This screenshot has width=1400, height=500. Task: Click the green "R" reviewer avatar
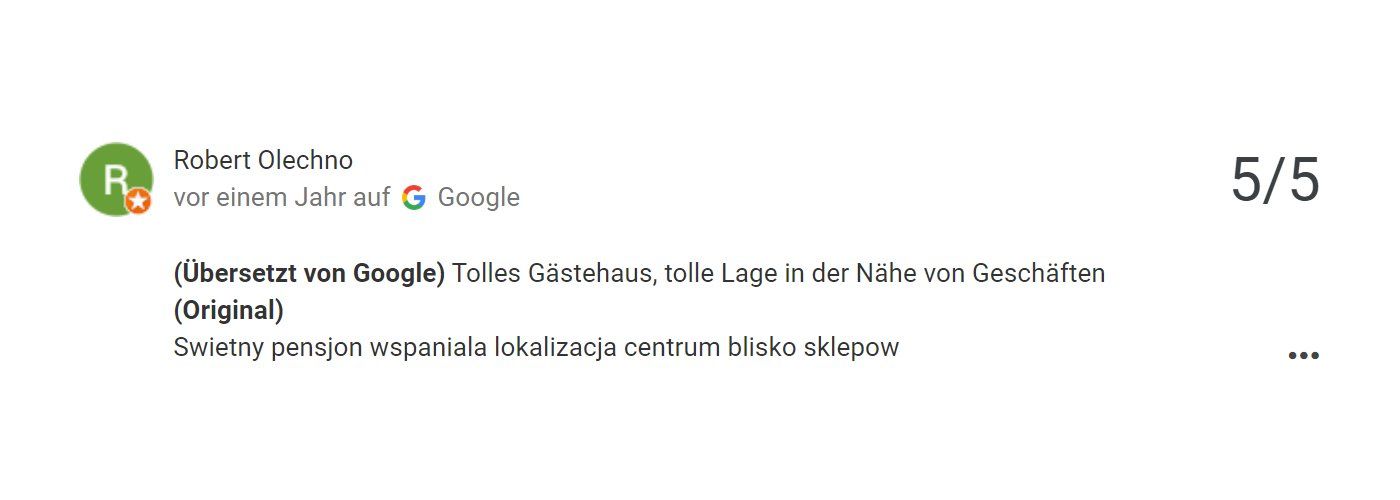click(114, 178)
